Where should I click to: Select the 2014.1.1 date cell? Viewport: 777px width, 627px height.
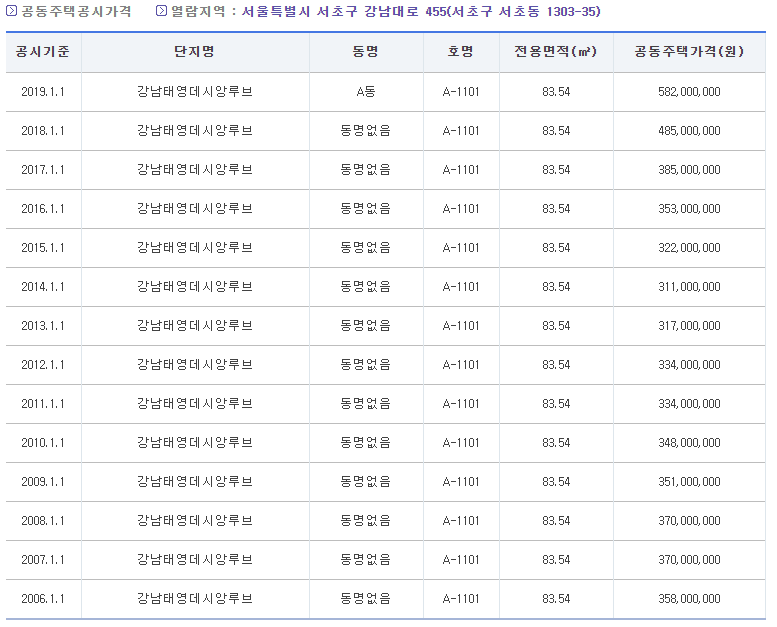[x=43, y=287]
